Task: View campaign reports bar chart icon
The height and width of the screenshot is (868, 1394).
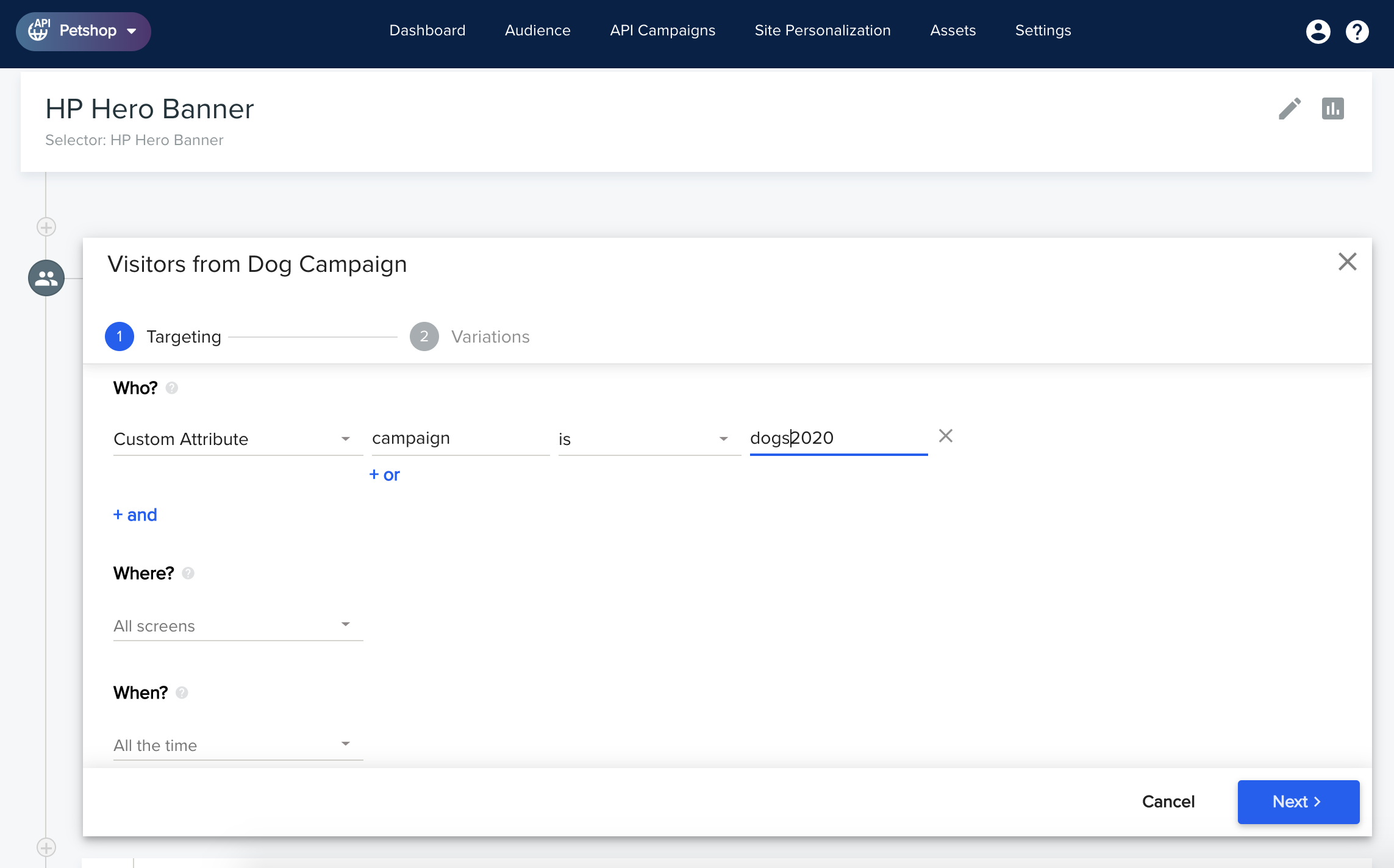Action: pyautogui.click(x=1332, y=108)
